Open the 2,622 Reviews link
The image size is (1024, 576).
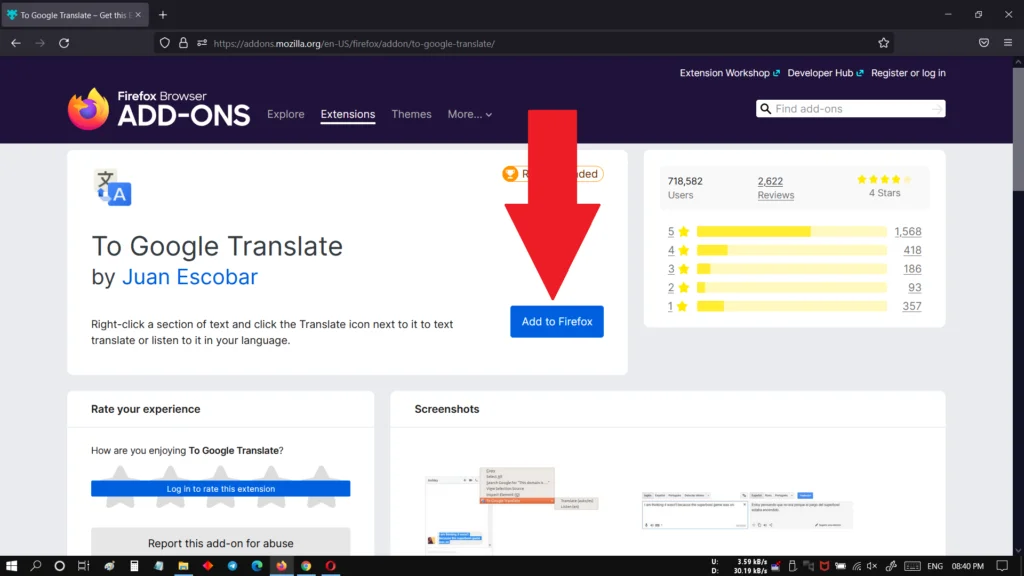click(x=775, y=188)
